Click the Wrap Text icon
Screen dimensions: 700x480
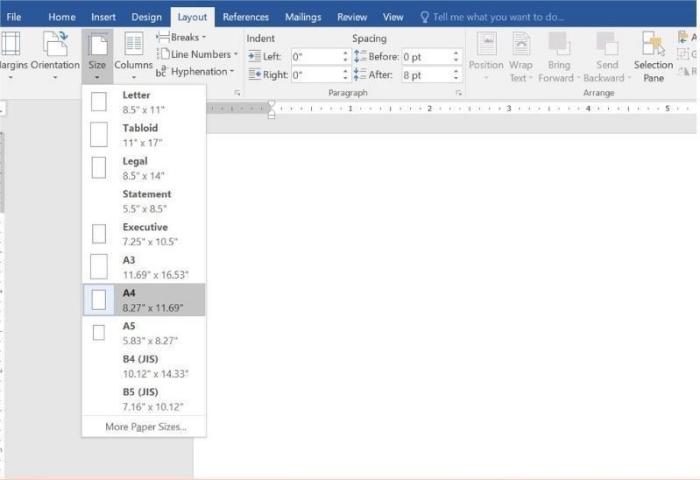[521, 54]
